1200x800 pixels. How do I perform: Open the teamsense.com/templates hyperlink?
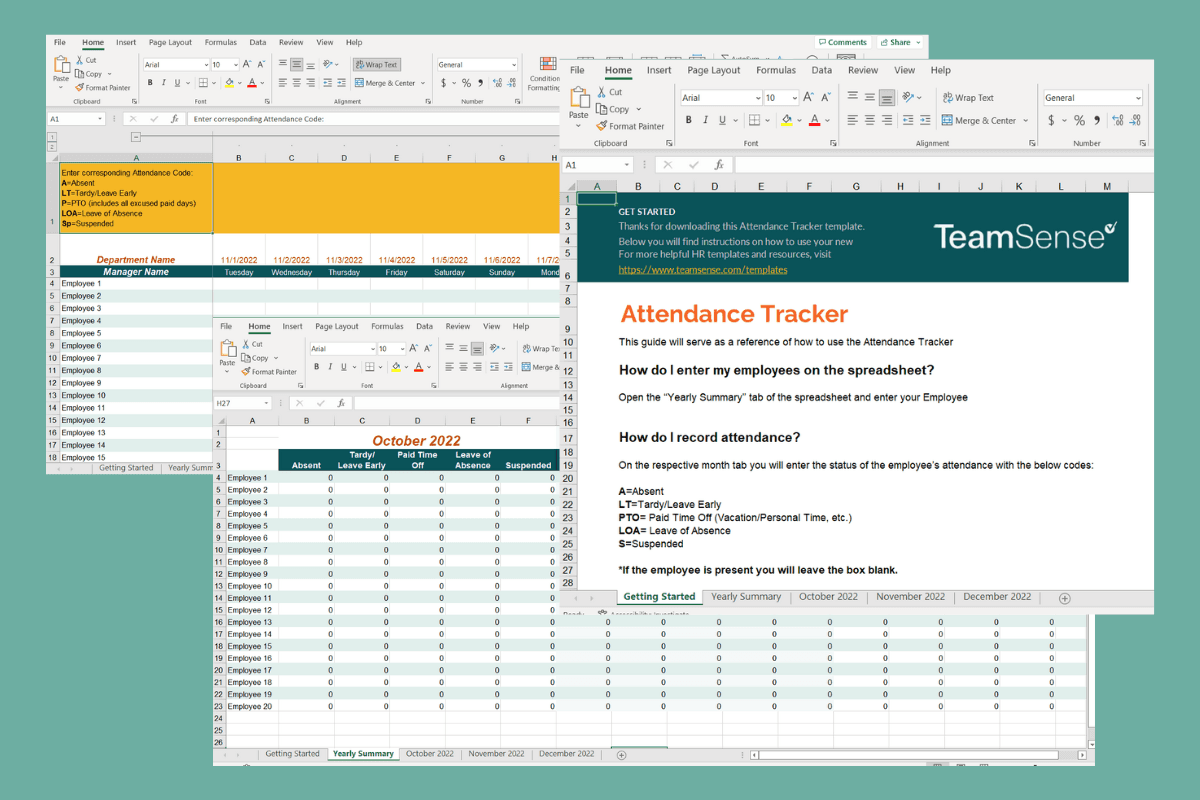tap(702, 270)
